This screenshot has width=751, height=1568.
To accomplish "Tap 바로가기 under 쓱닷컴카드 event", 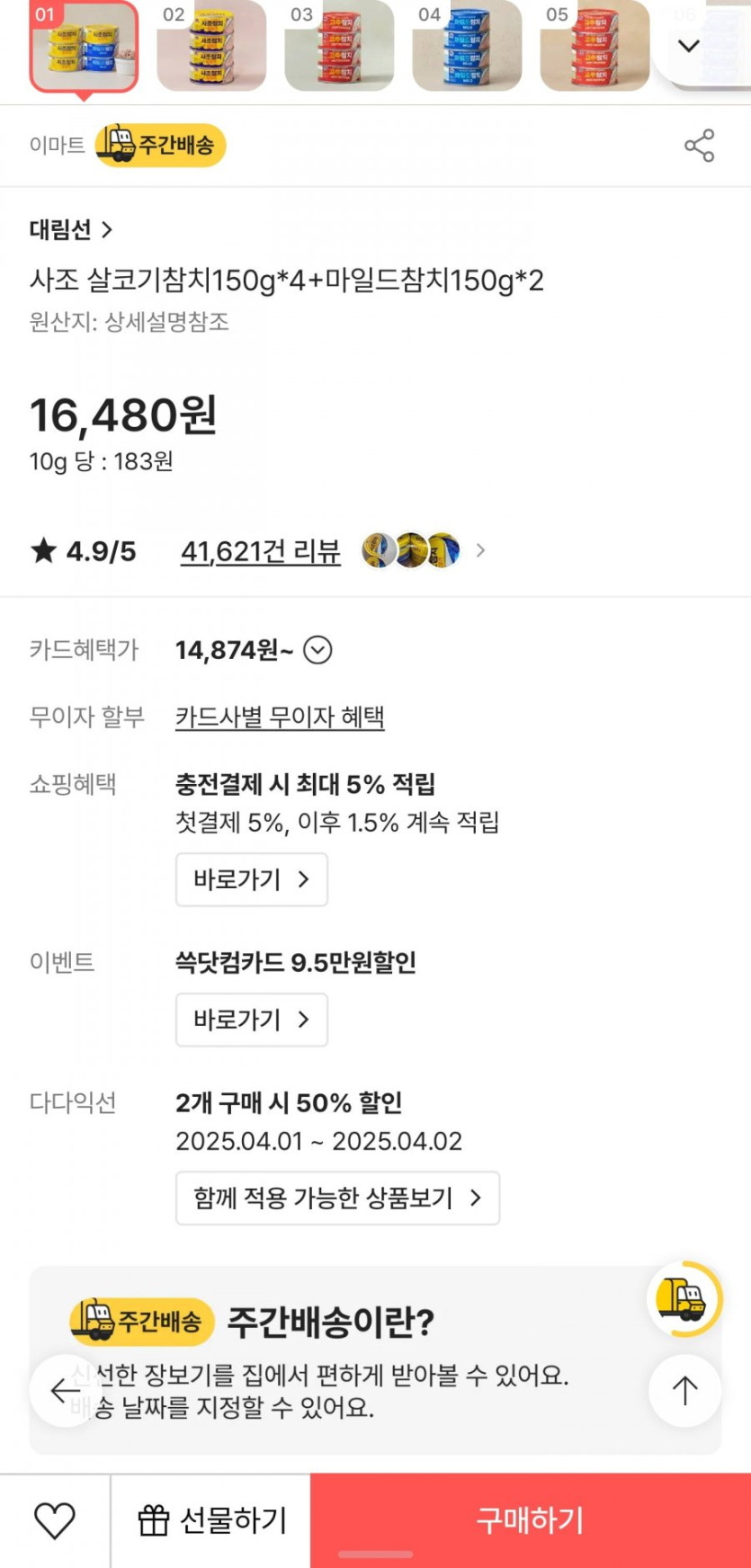I will click(x=251, y=1020).
